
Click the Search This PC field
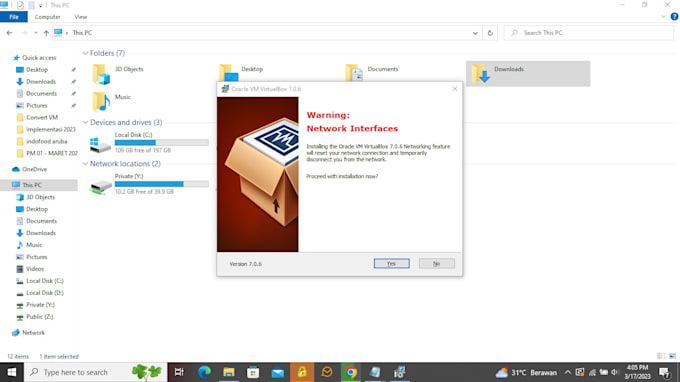(588, 33)
